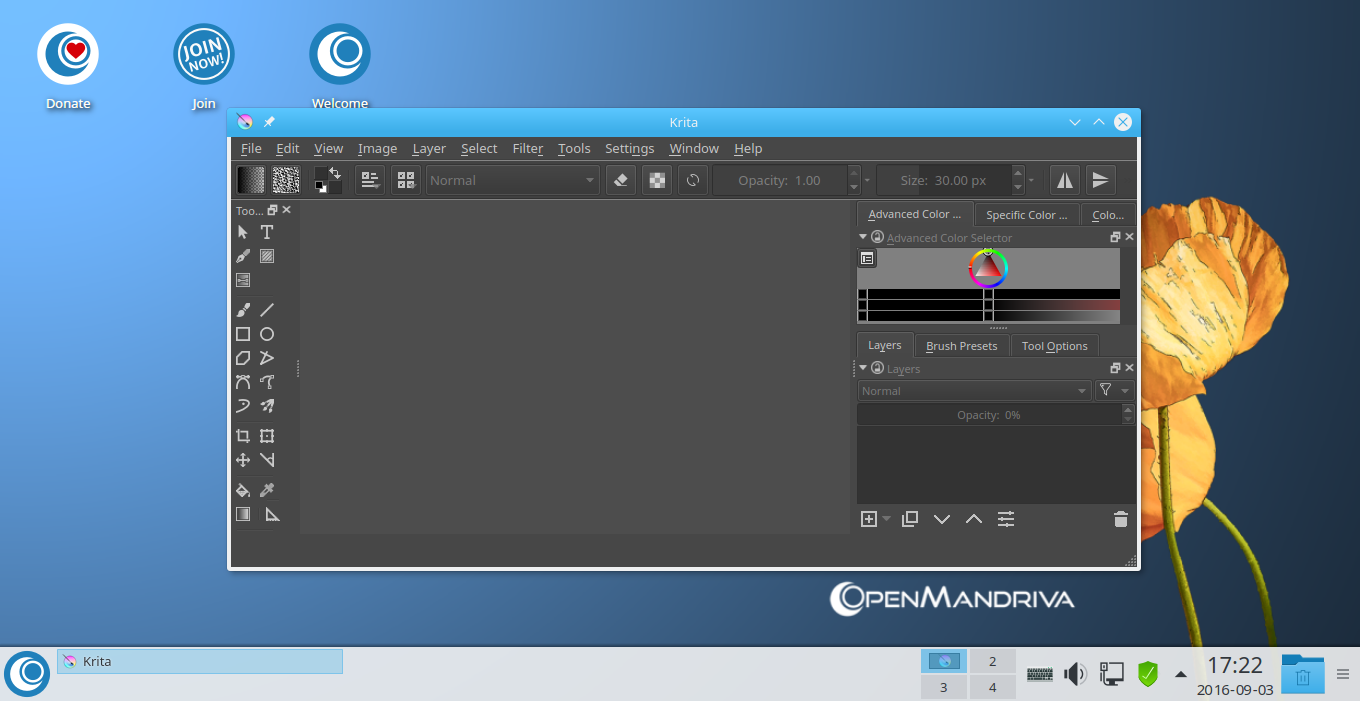Select the Bezier Curve tool
Screen dimensions: 1360x701
[x=243, y=382]
